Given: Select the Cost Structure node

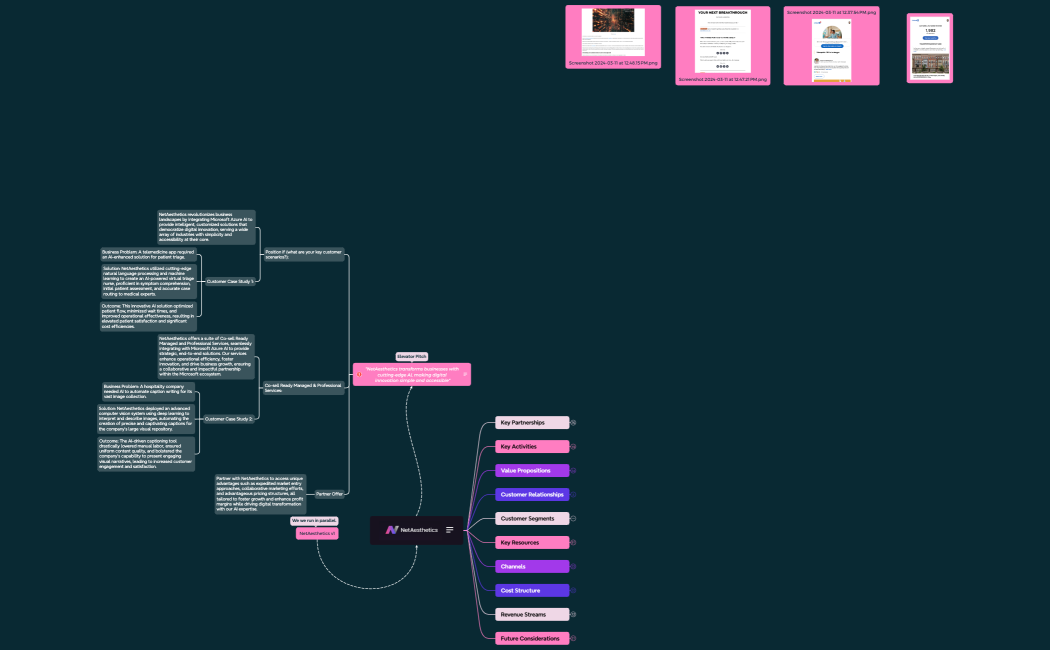Looking at the screenshot, I should pyautogui.click(x=532, y=591).
